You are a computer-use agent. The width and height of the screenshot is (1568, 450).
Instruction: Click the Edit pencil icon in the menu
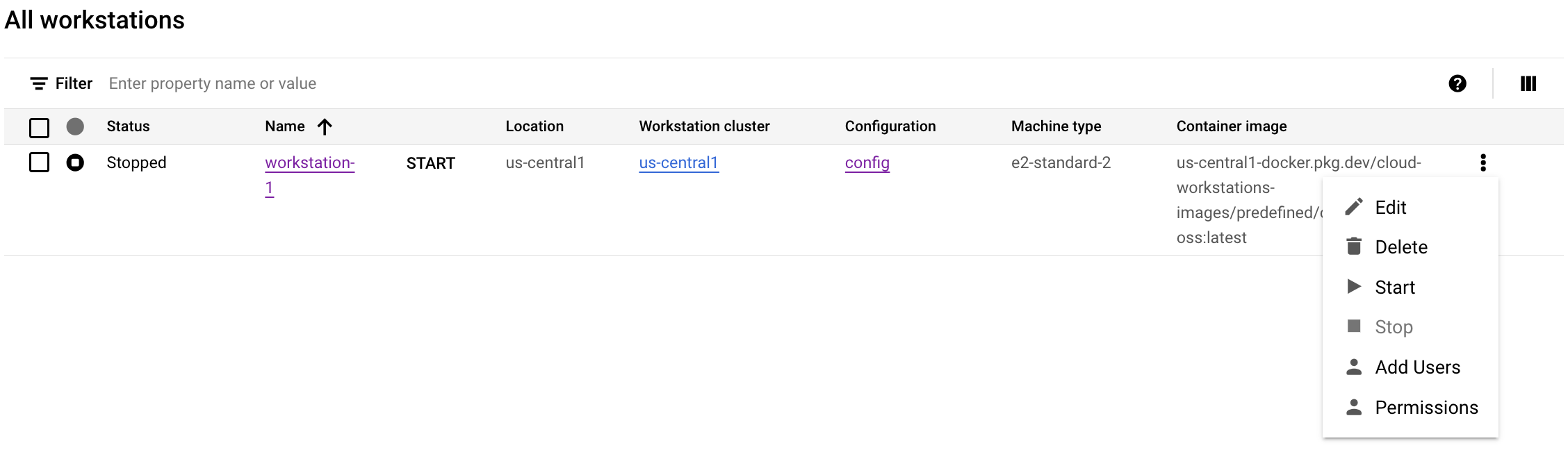point(1353,206)
